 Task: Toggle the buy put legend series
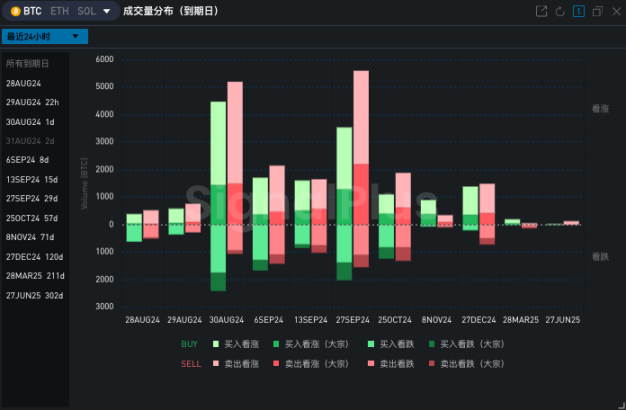pos(390,344)
